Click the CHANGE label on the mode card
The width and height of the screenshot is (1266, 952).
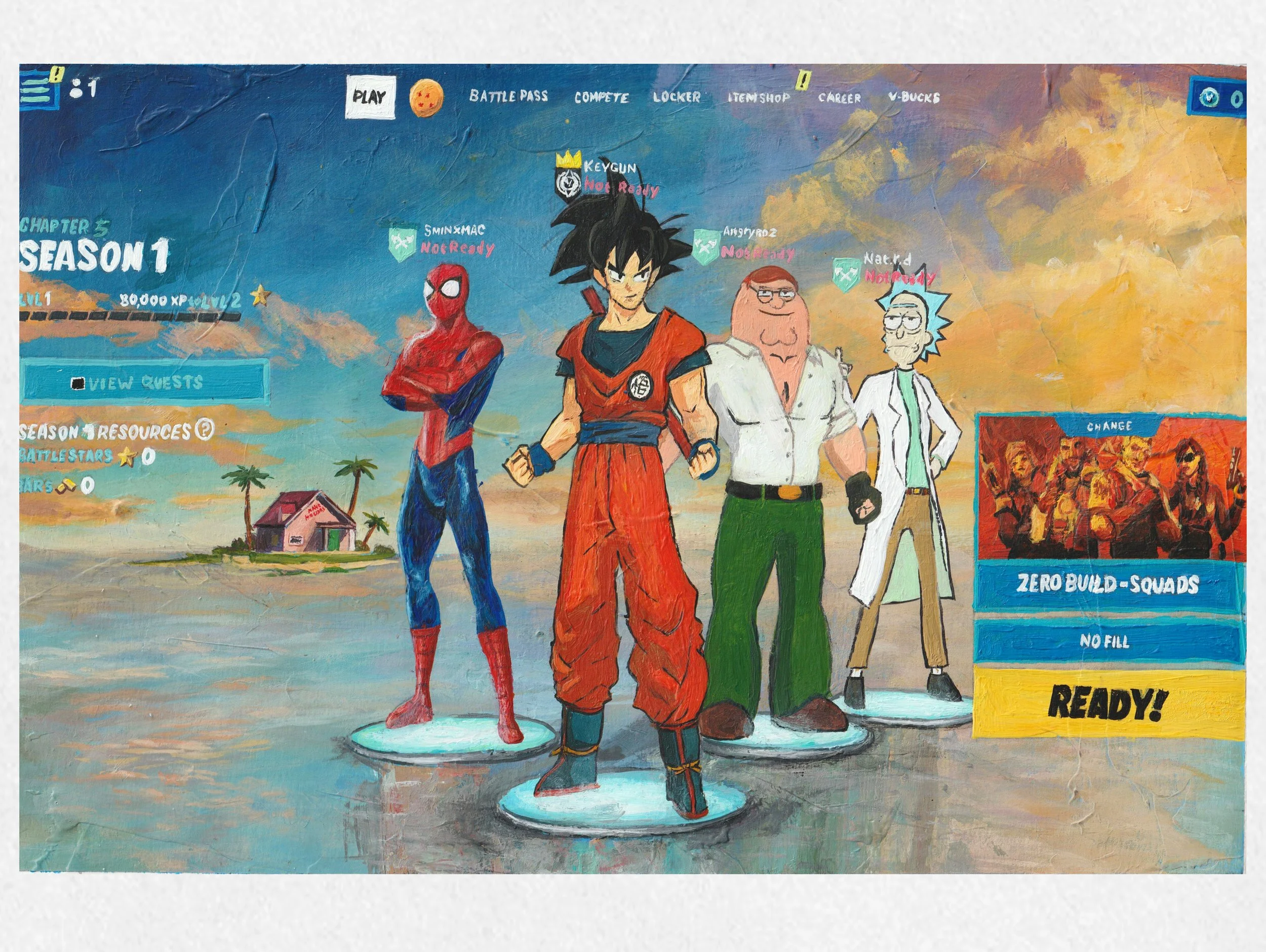[1109, 426]
